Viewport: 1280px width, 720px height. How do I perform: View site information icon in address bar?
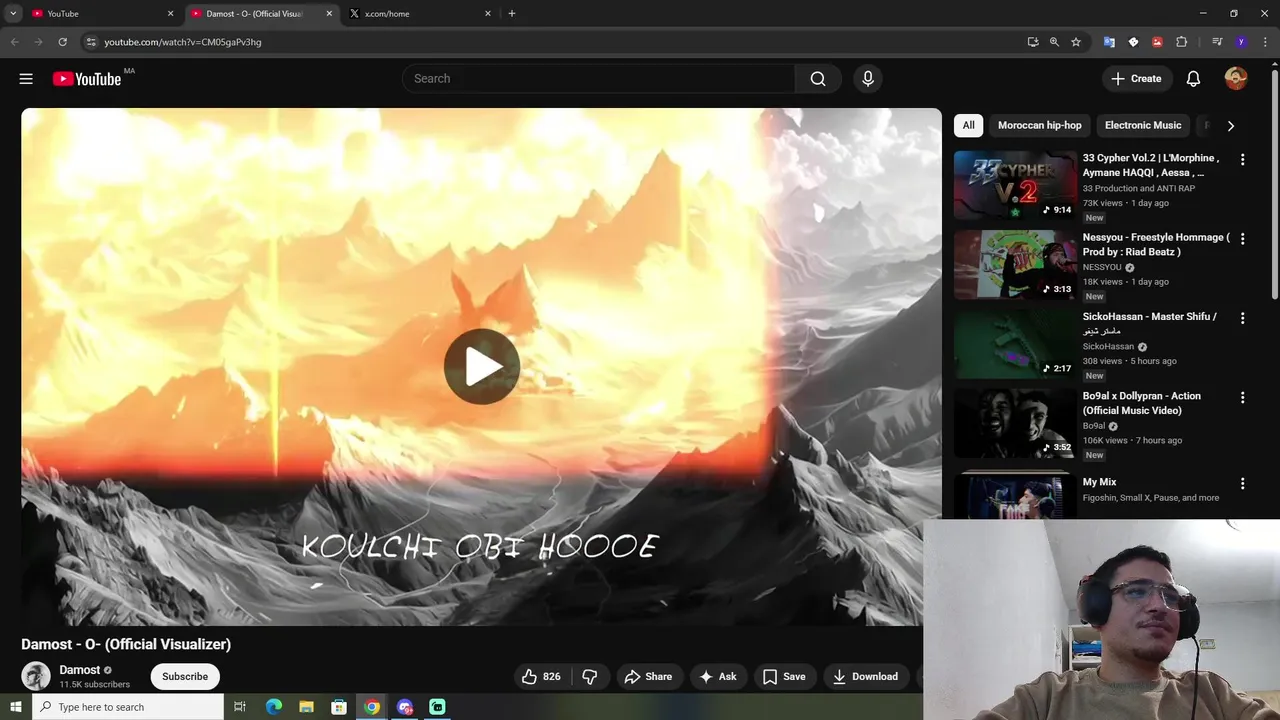click(x=91, y=42)
